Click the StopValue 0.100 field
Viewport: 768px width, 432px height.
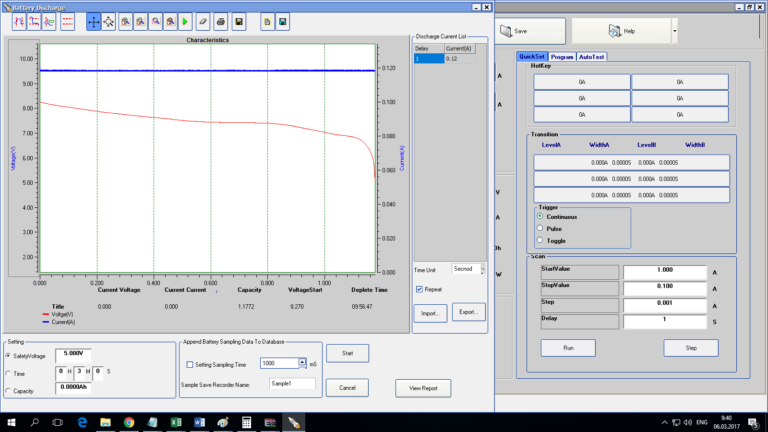(665, 288)
